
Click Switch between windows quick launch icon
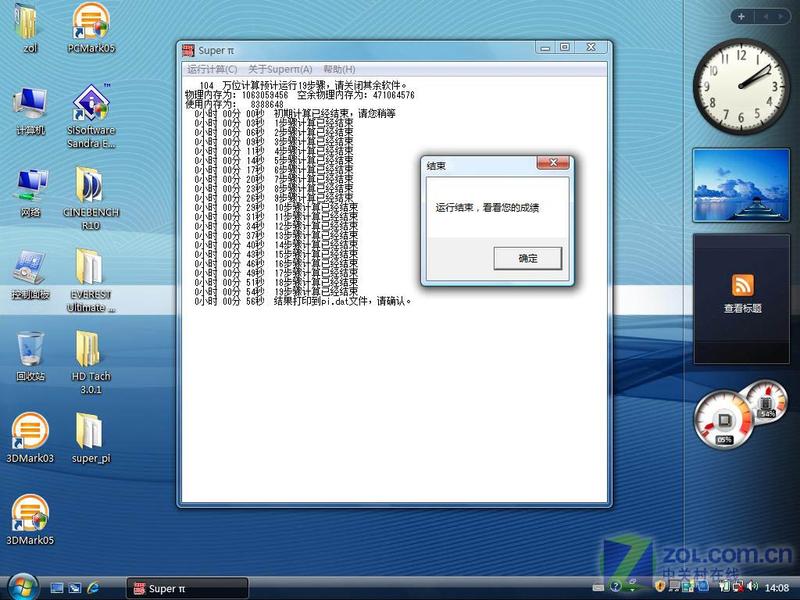pos(75,588)
